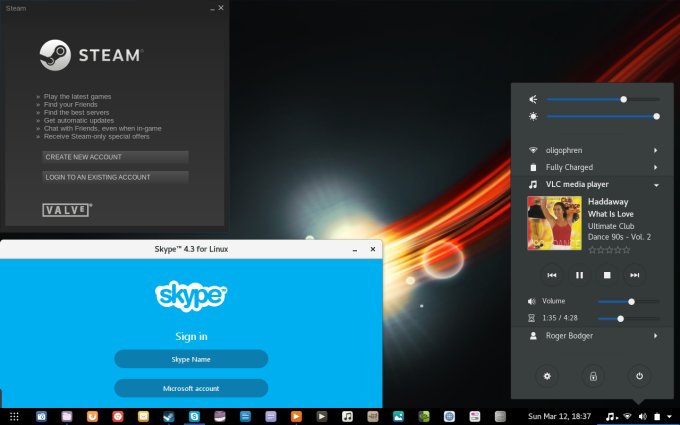680x425 pixels.
Task: Click the power off icon
Action: click(639, 376)
